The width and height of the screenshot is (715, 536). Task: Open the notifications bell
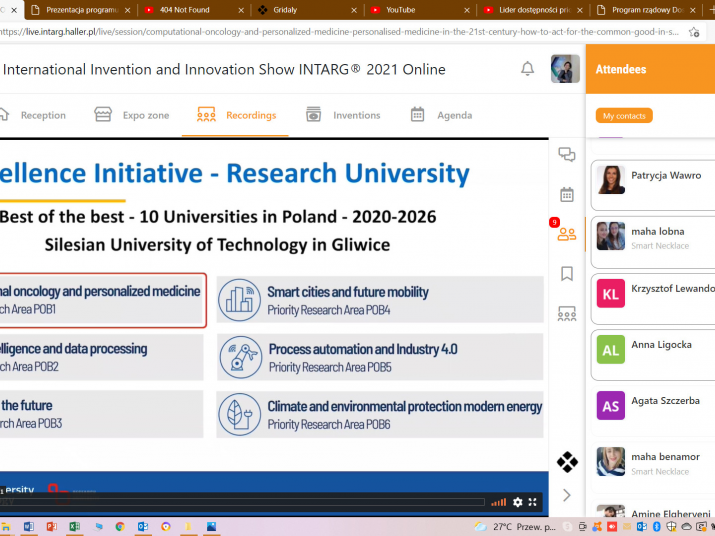tap(527, 69)
